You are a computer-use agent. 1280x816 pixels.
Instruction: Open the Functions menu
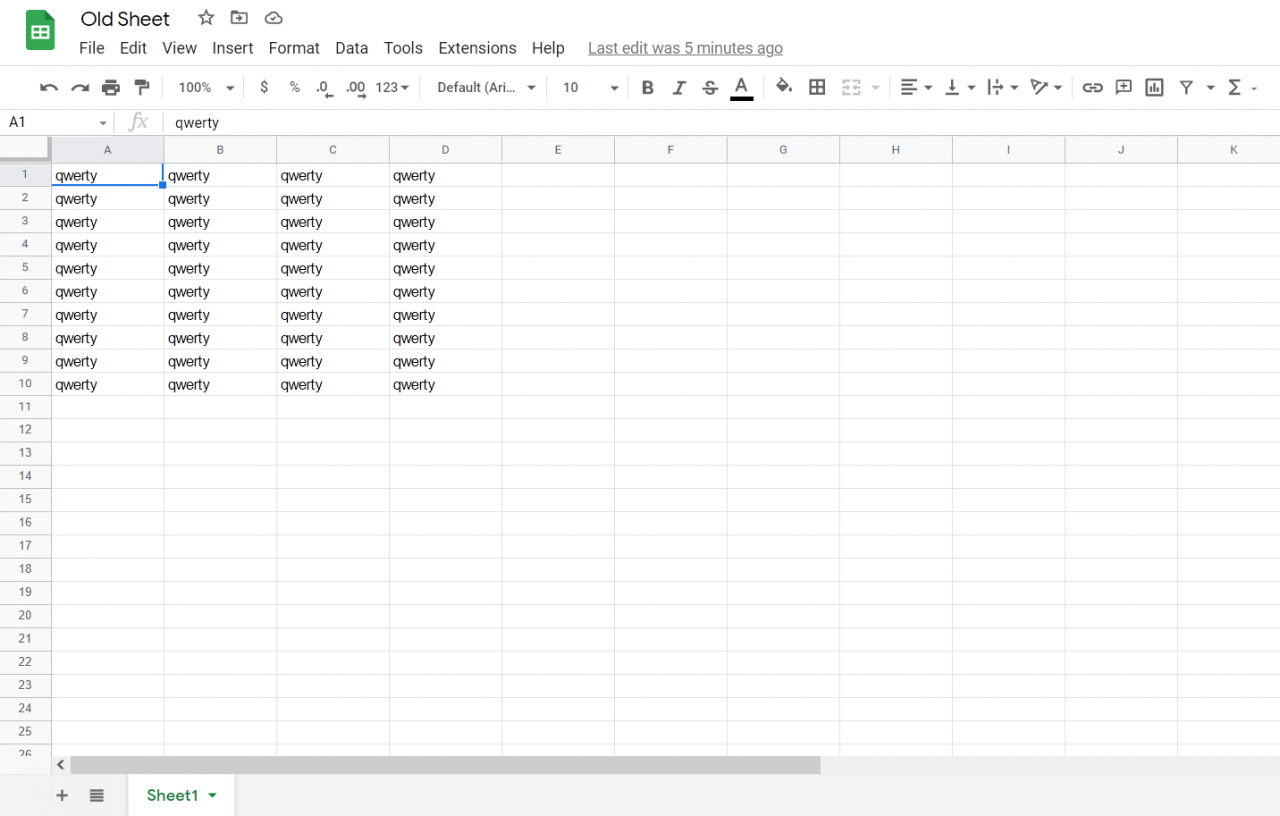[1235, 87]
